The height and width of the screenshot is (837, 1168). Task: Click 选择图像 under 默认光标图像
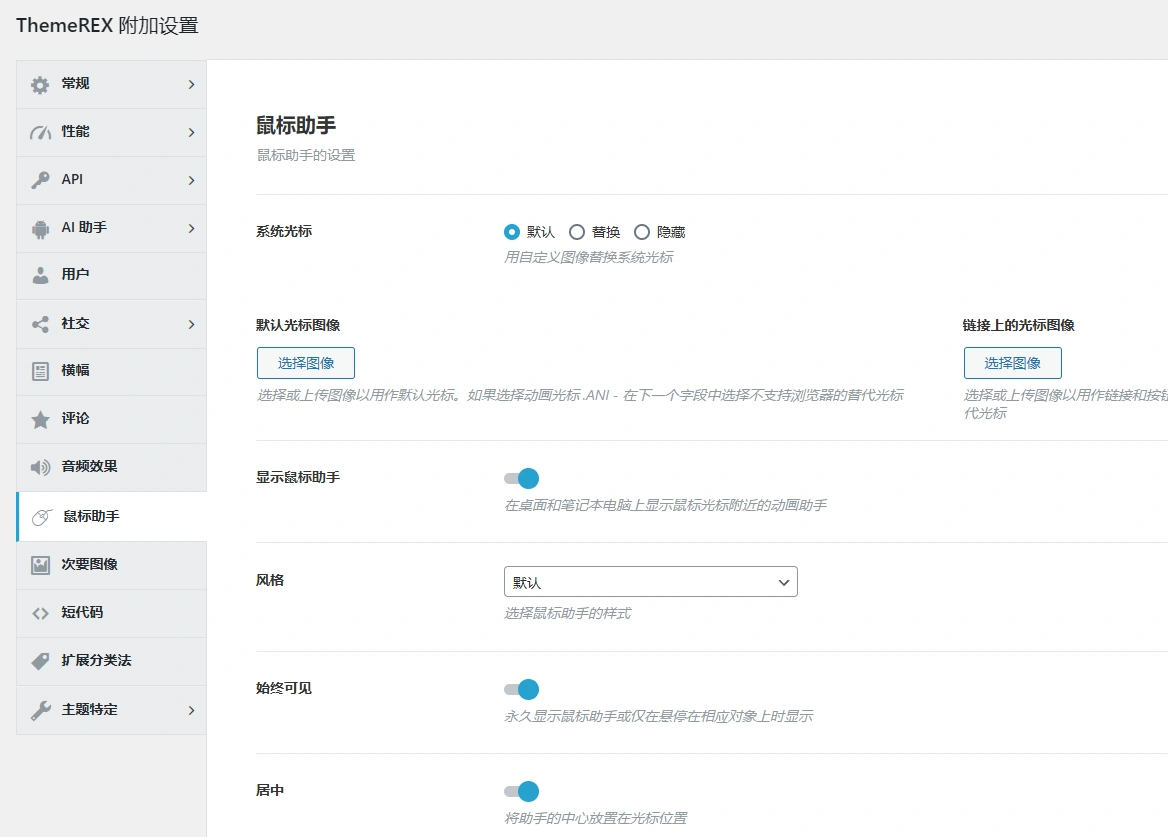[x=304, y=363]
